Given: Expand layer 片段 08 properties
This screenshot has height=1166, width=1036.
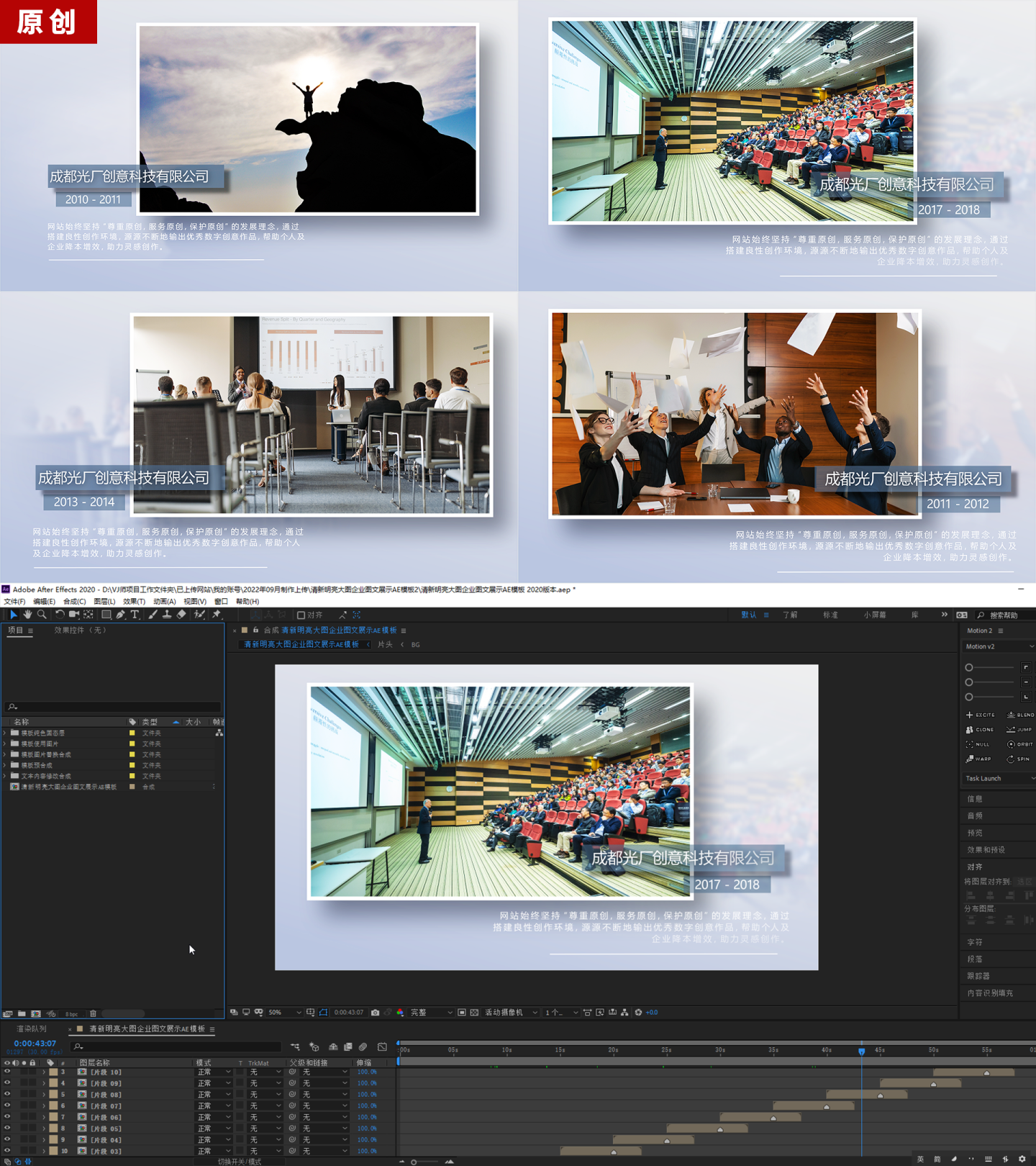Looking at the screenshot, I should pos(44,1095).
